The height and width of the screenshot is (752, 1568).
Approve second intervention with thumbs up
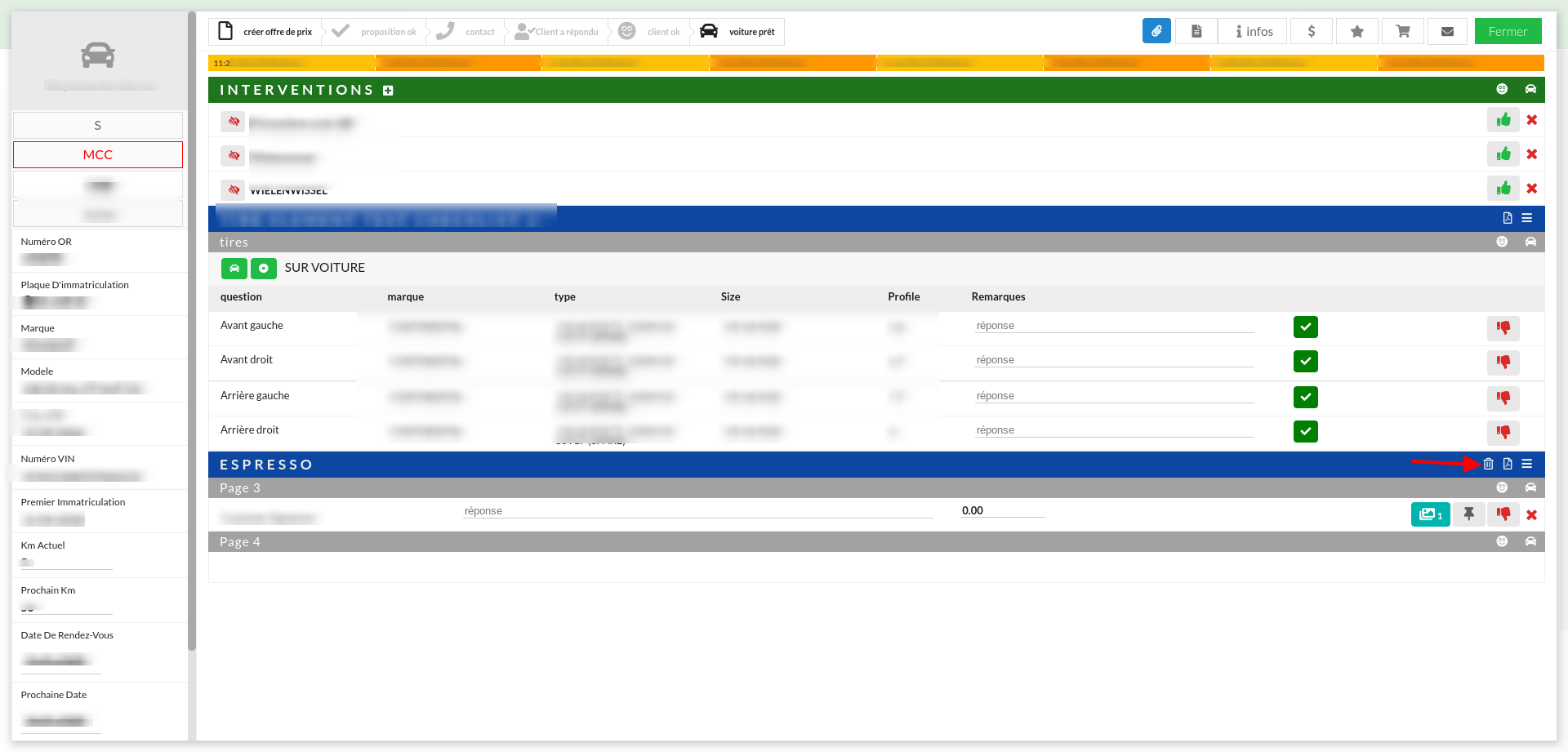point(1503,154)
